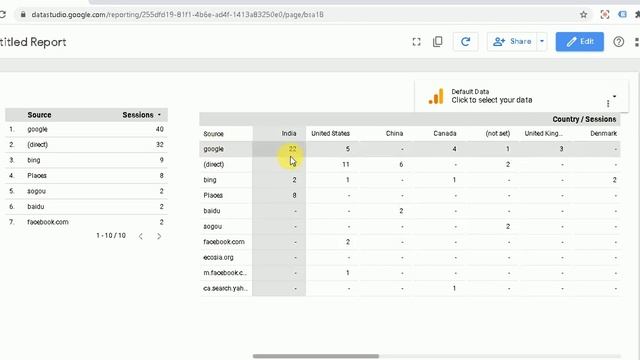Click the India column header
This screenshot has height=360, width=640.
pyautogui.click(x=289, y=133)
